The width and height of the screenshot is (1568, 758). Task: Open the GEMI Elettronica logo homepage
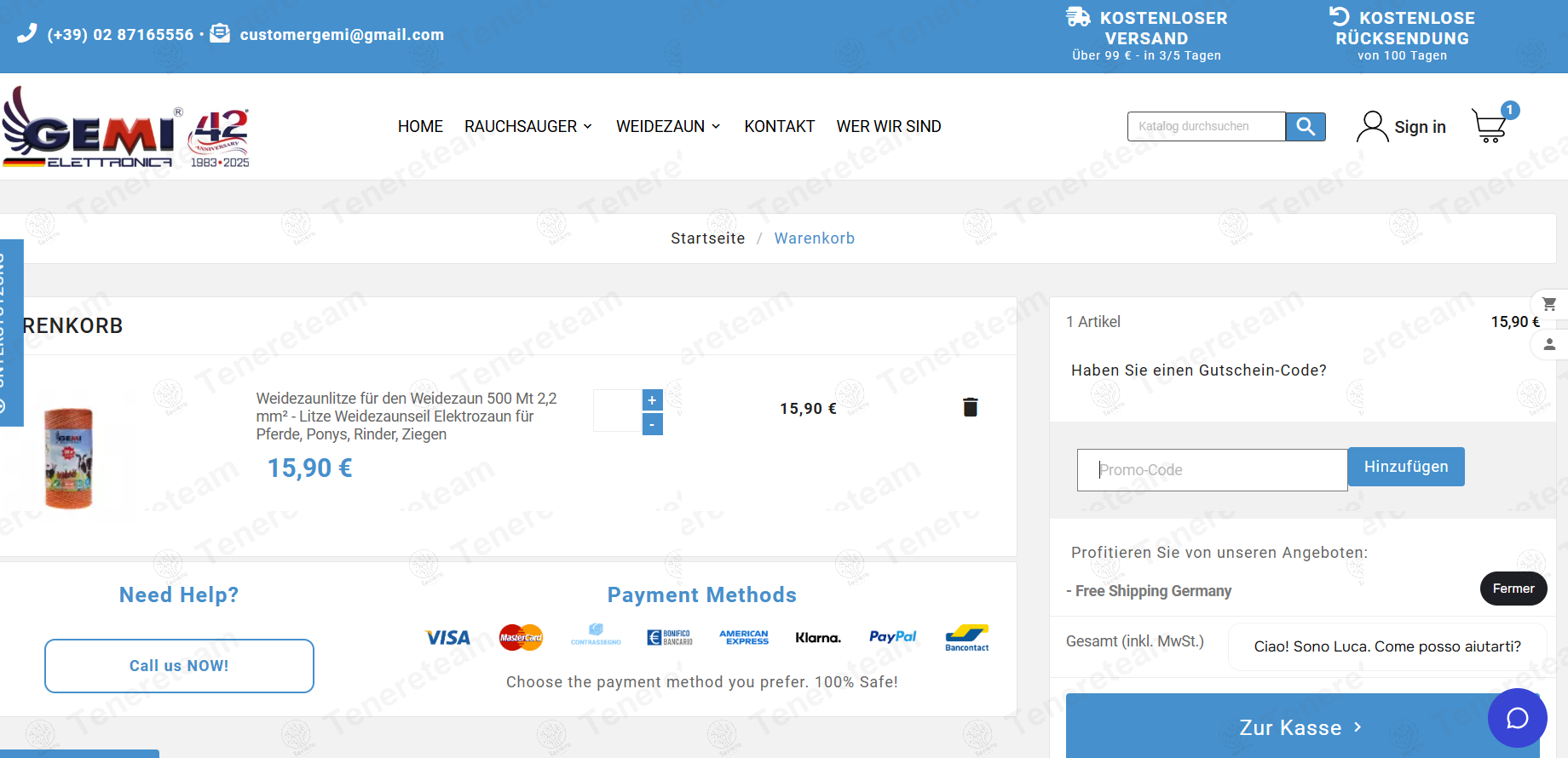[x=93, y=127]
